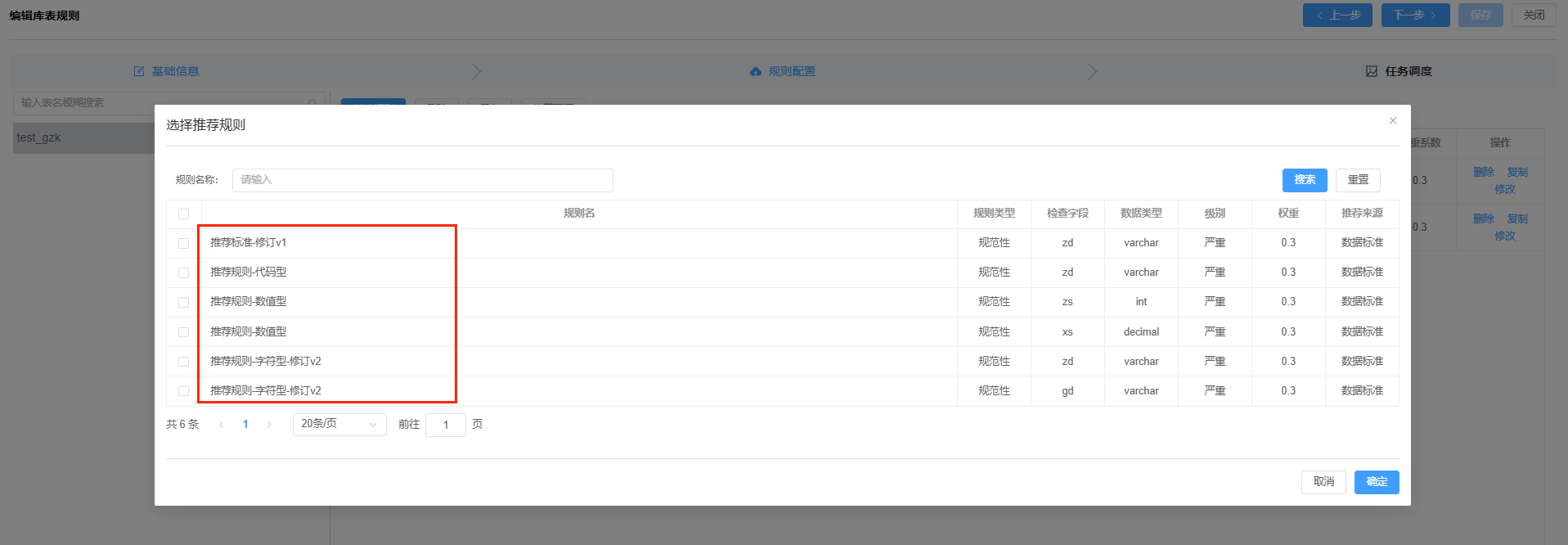Open the 20条/页 page size dropdown

point(339,425)
